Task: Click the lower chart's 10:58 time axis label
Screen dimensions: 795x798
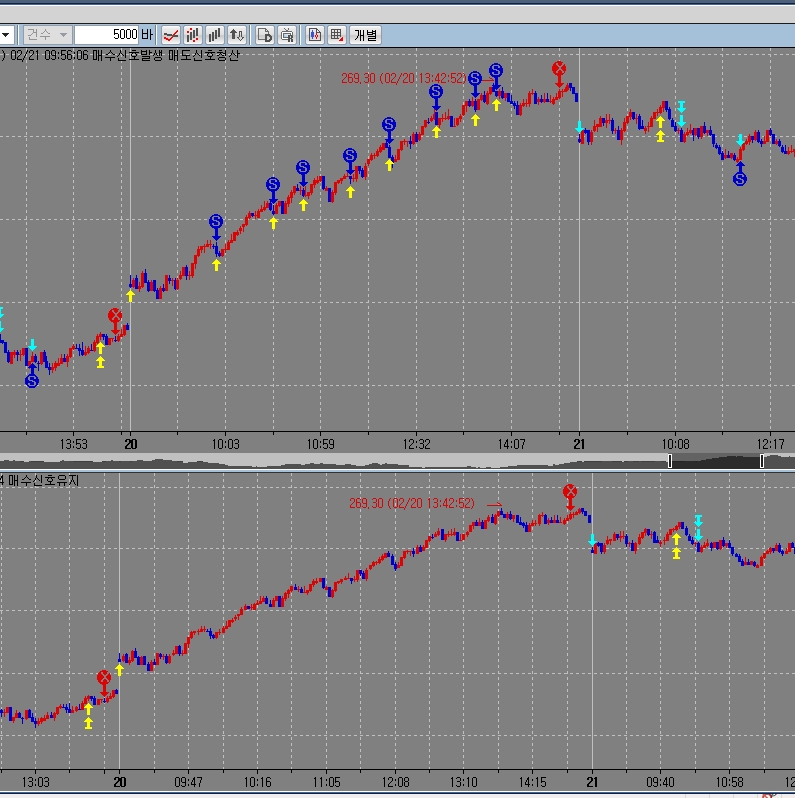Action: (x=729, y=782)
